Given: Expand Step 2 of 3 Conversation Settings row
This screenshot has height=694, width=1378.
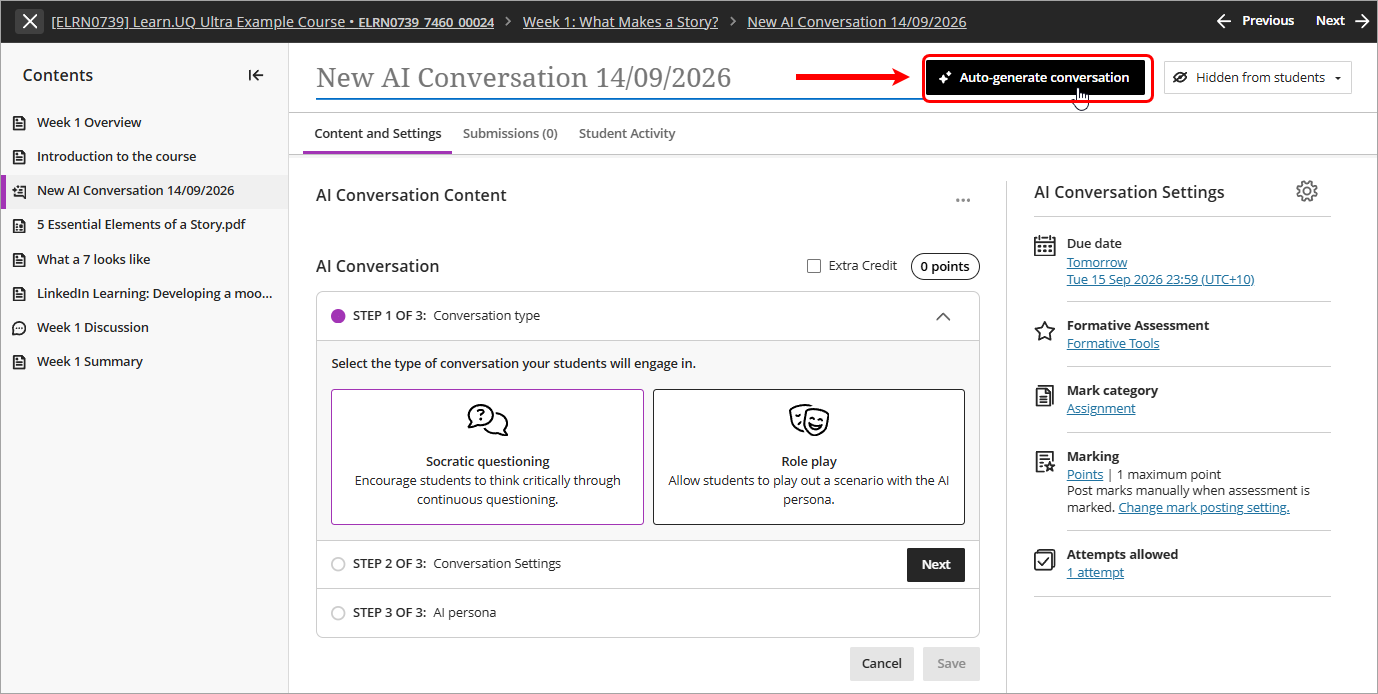Looking at the screenshot, I should [648, 564].
